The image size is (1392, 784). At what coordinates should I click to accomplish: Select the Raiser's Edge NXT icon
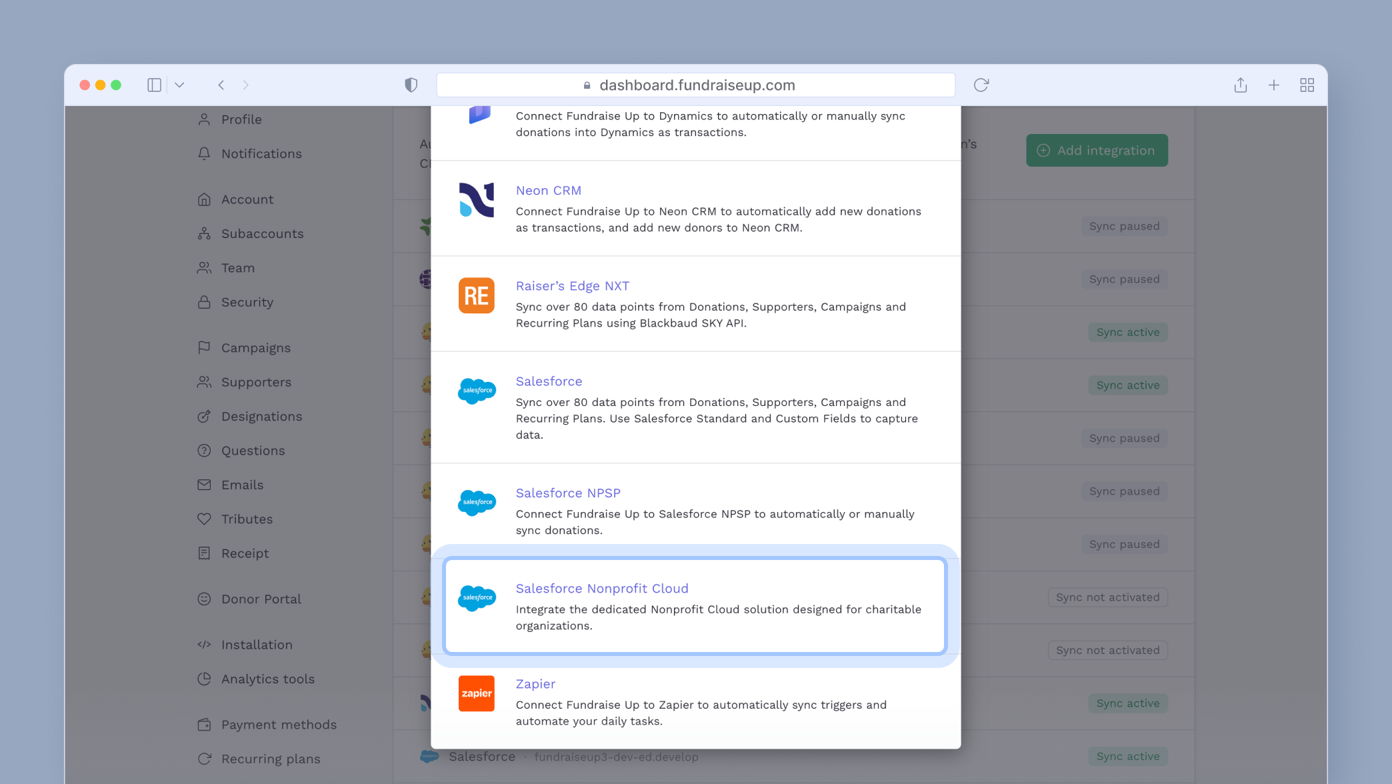coord(476,295)
